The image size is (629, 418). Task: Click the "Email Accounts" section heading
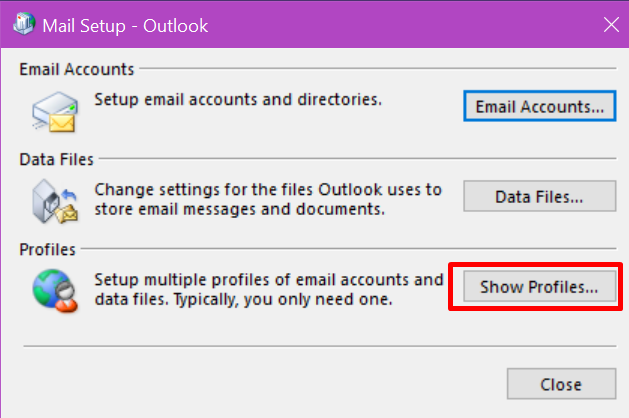(x=77, y=68)
